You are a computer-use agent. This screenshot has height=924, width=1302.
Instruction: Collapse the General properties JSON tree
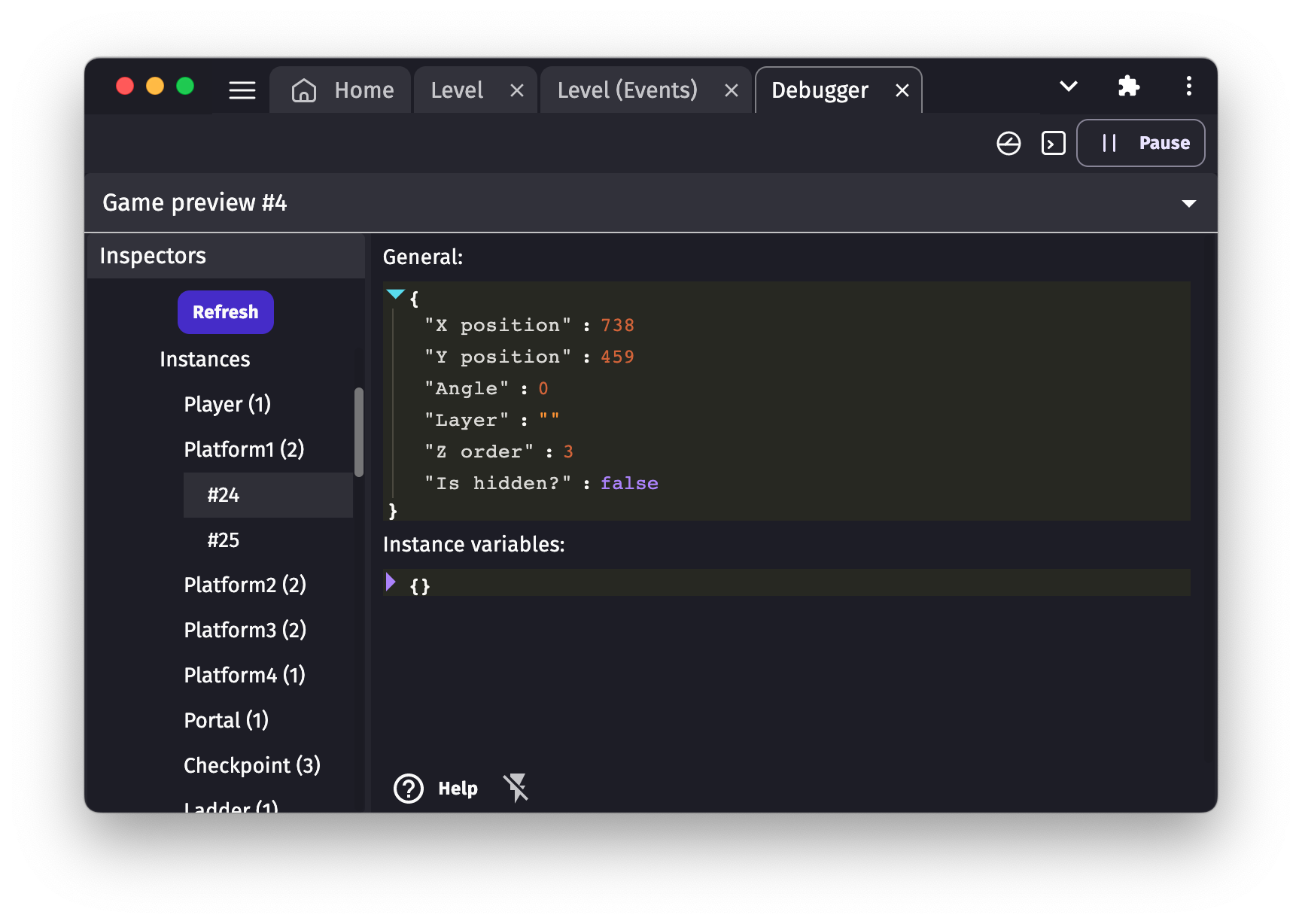point(395,294)
